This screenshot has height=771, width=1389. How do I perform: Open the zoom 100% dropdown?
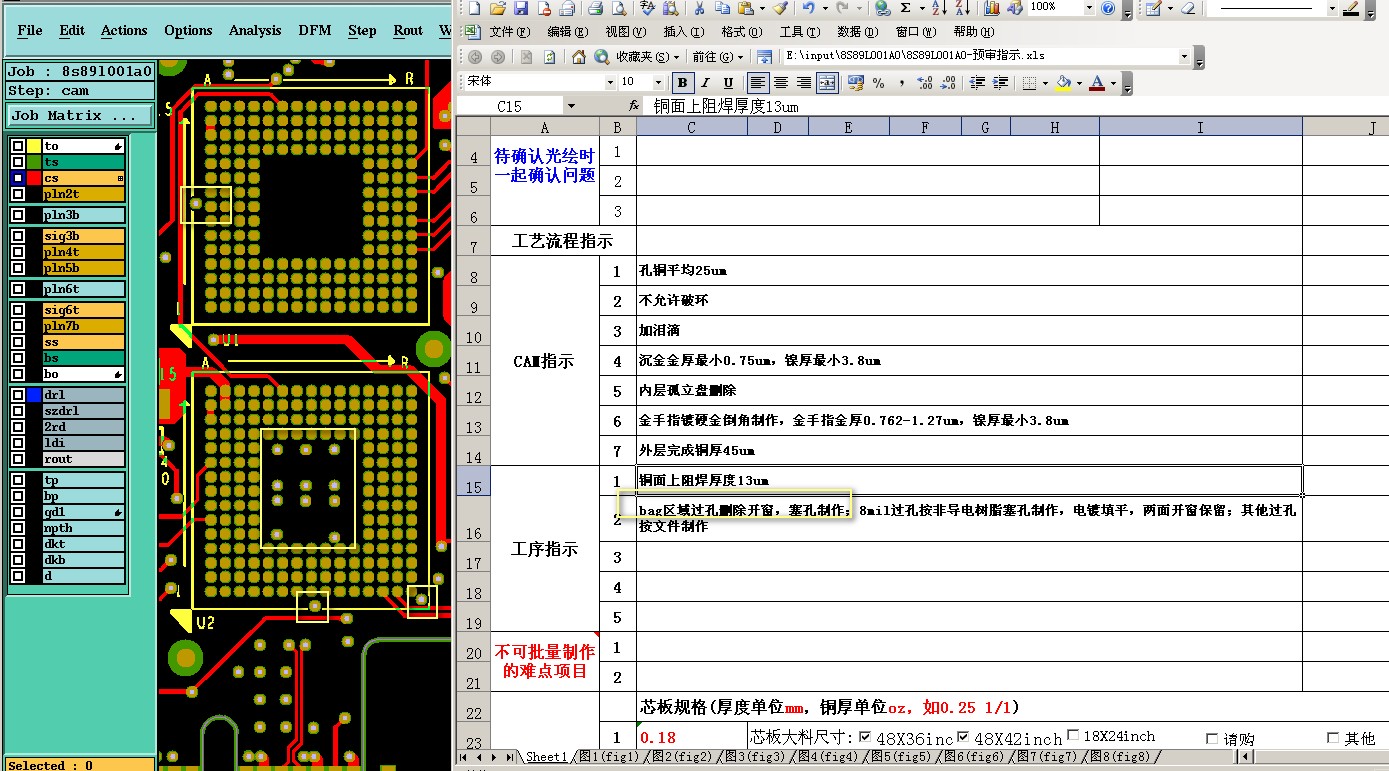point(1088,8)
